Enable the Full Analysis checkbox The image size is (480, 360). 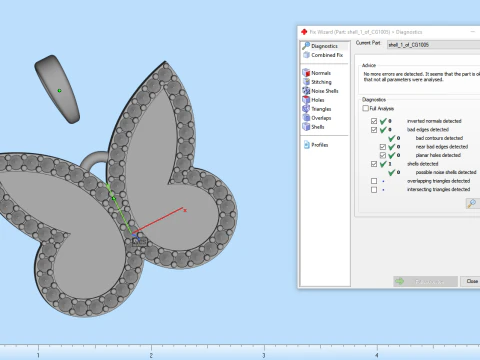tap(366, 108)
